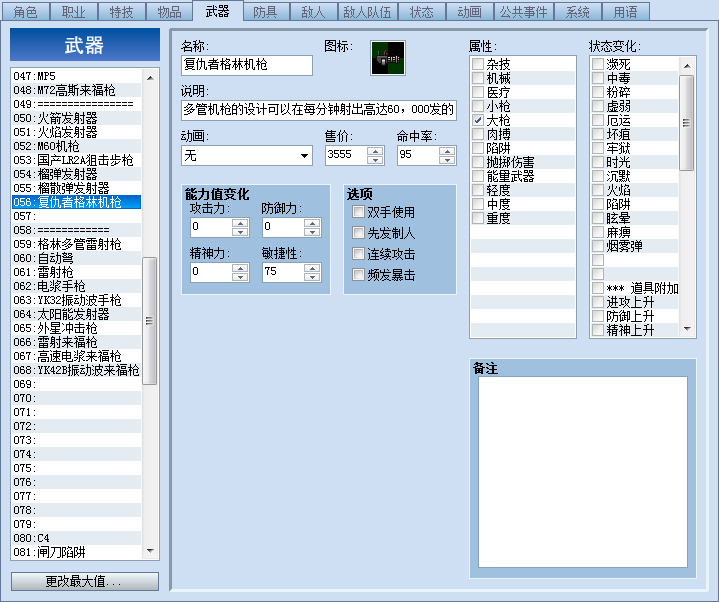Switch to the 物品 tab
Viewport: 719px width, 602px height.
click(x=170, y=12)
